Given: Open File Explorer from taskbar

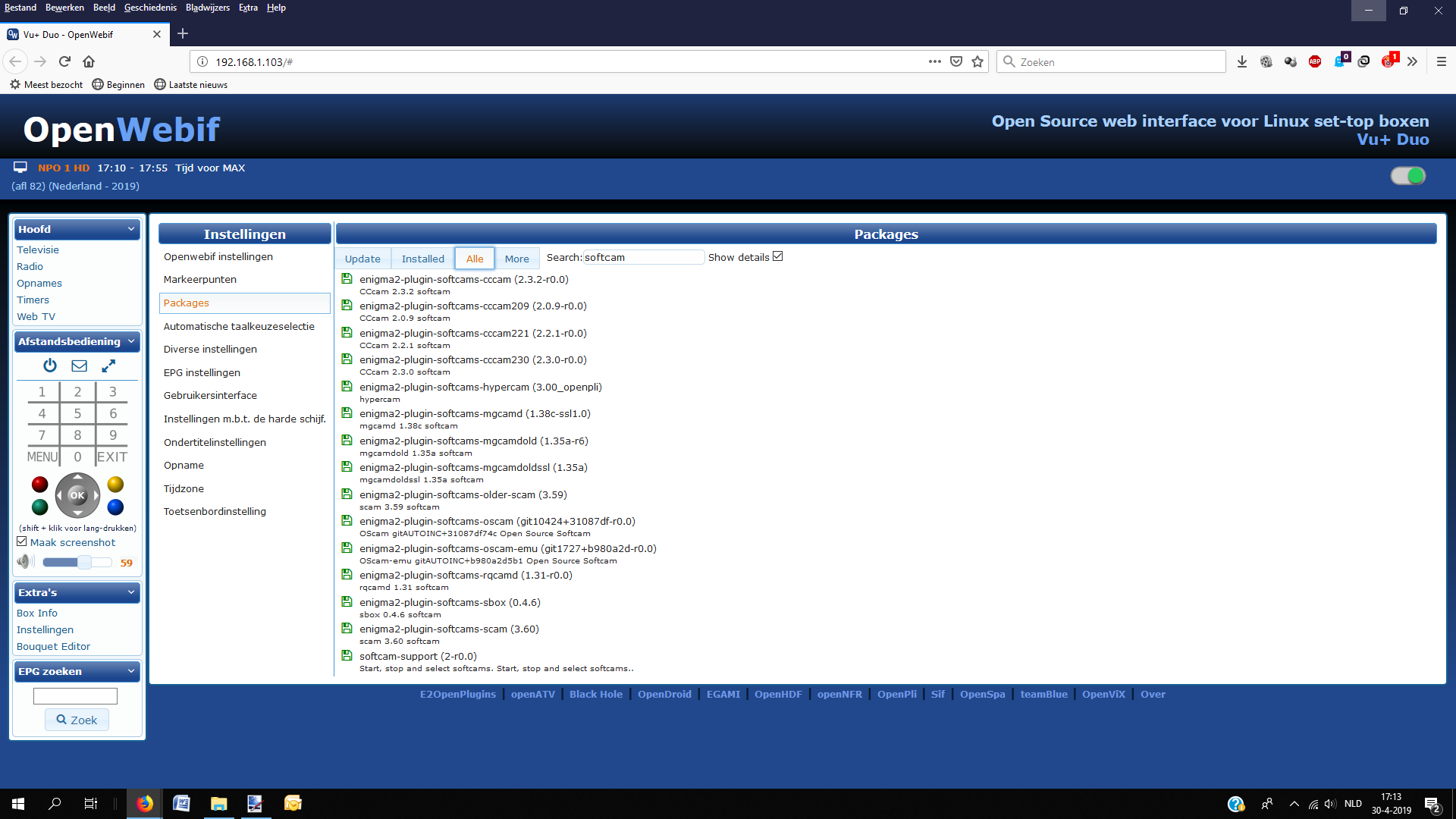Looking at the screenshot, I should click(218, 803).
